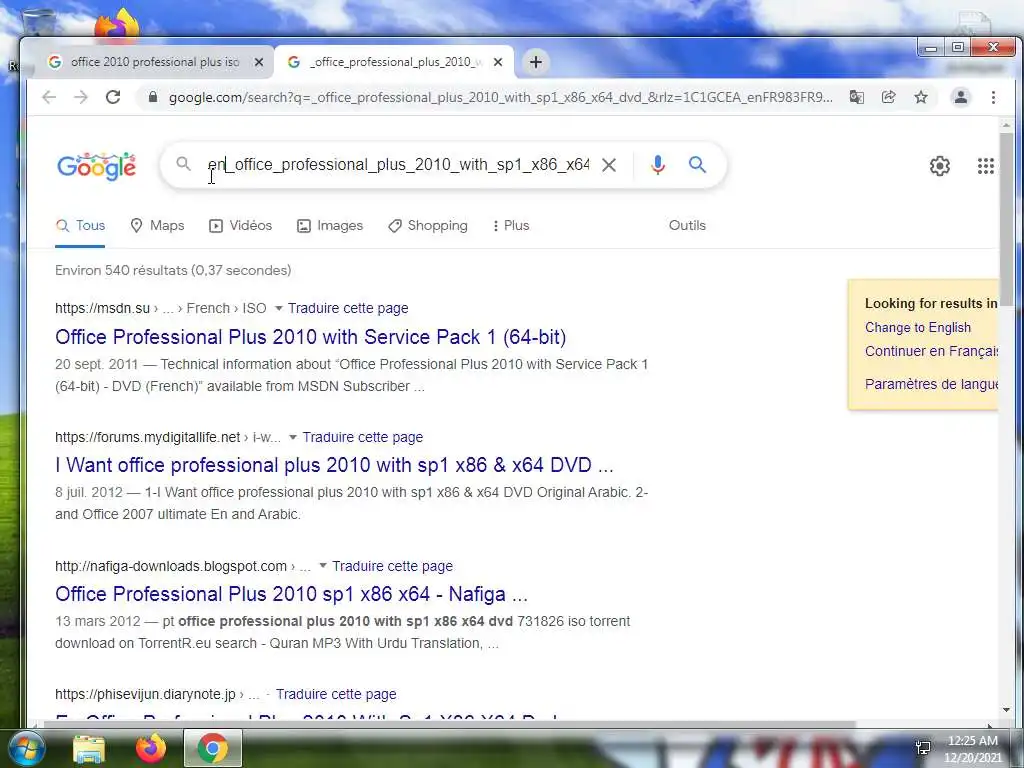The image size is (1024, 768).
Task: Open Chrome's three-dot menu
Action: tap(993, 97)
